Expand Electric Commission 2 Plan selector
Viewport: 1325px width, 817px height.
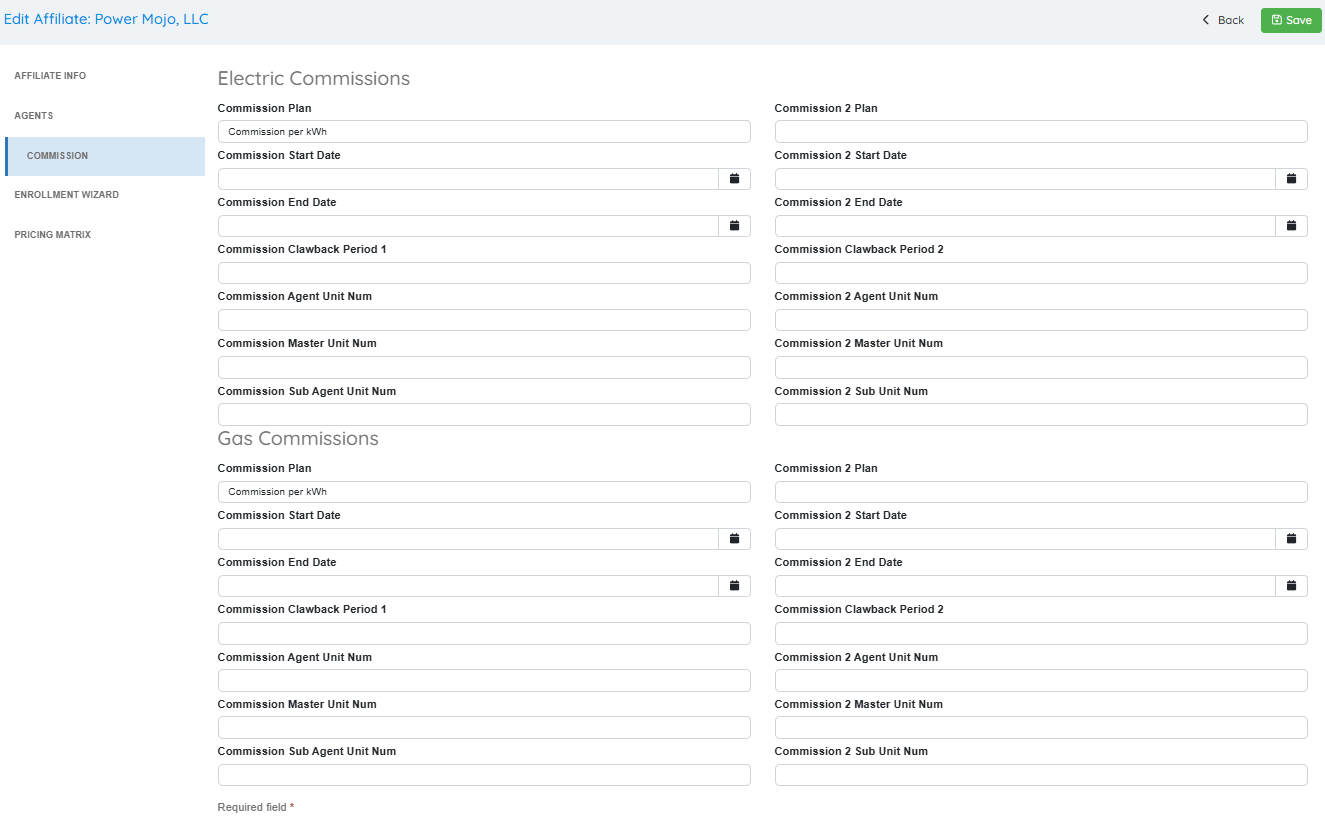pos(1040,132)
